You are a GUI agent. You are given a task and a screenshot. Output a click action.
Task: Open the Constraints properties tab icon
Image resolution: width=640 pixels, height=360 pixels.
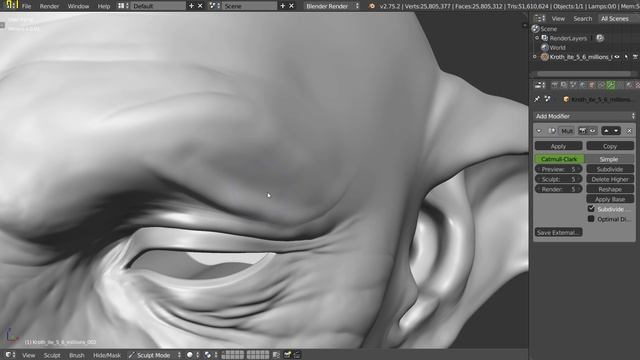601,85
